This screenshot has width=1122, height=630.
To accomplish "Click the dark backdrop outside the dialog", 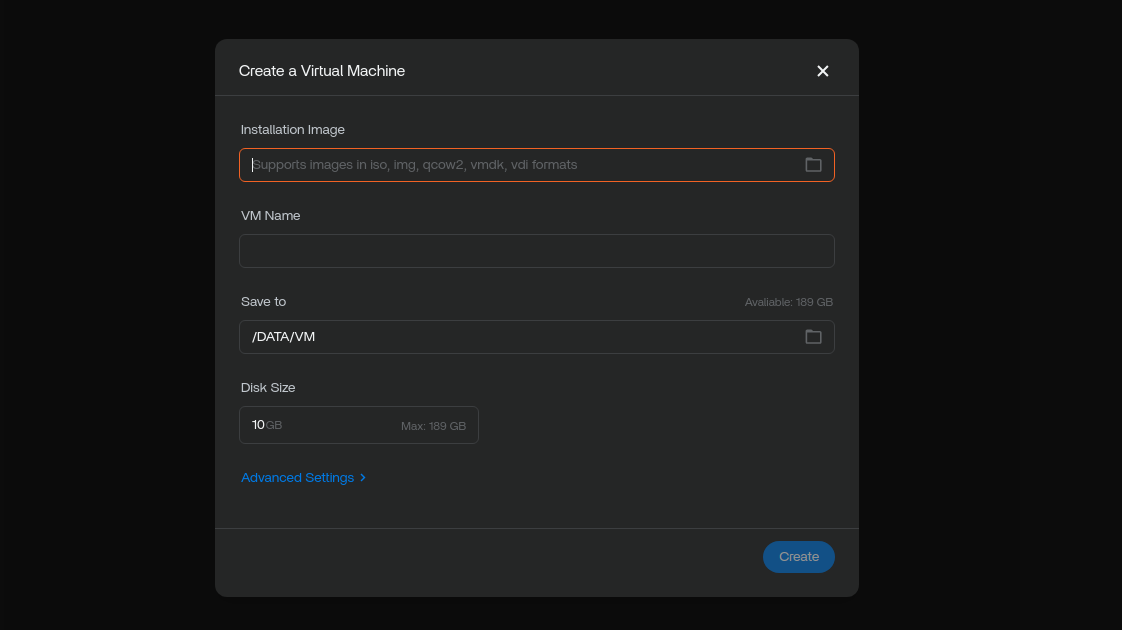I will point(107,315).
